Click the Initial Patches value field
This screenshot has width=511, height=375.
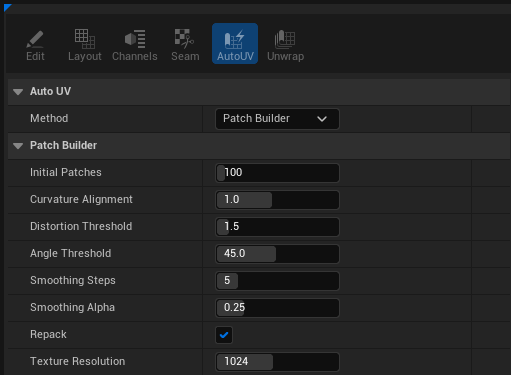pyautogui.click(x=277, y=173)
